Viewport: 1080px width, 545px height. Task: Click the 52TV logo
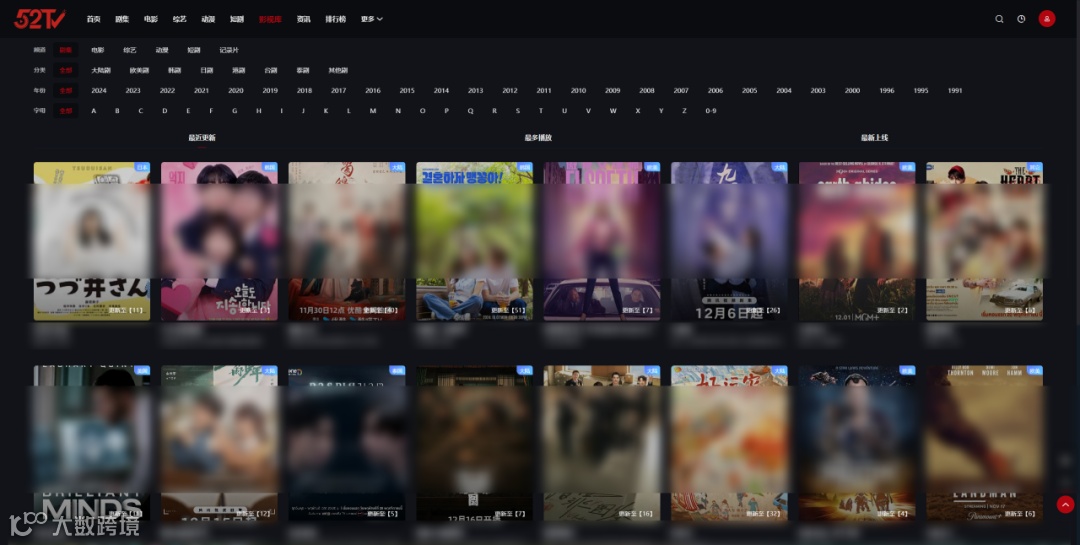[x=39, y=19]
